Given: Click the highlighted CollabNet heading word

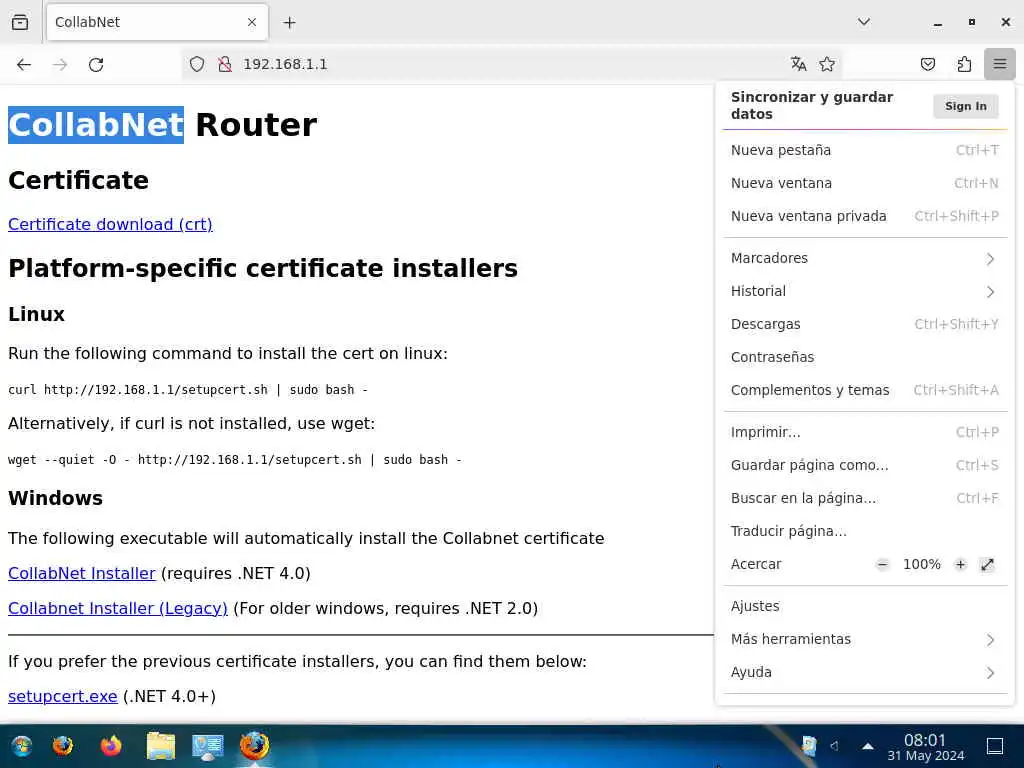Looking at the screenshot, I should tap(96, 125).
